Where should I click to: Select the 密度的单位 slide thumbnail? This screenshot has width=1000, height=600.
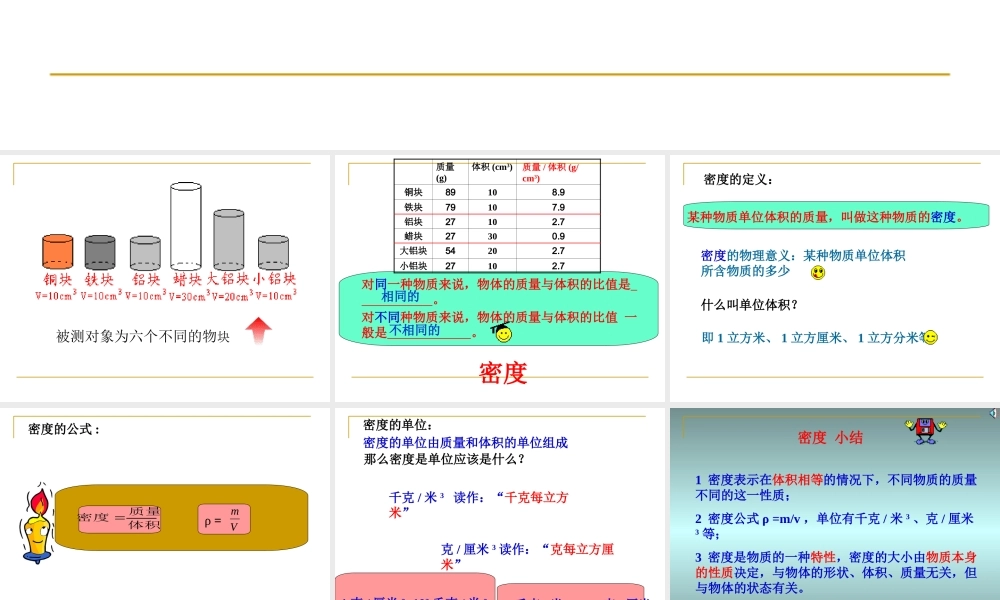click(x=499, y=504)
